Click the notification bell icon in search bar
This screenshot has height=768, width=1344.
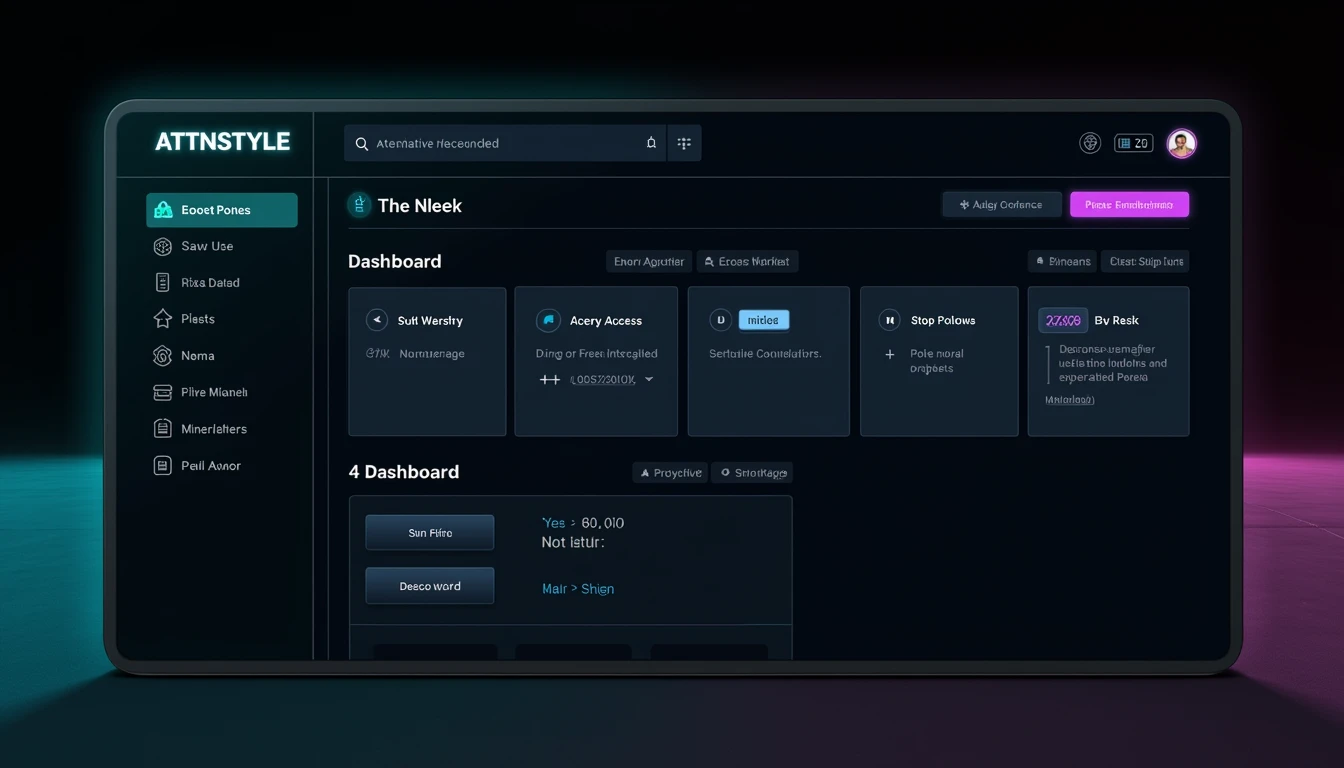tap(651, 143)
